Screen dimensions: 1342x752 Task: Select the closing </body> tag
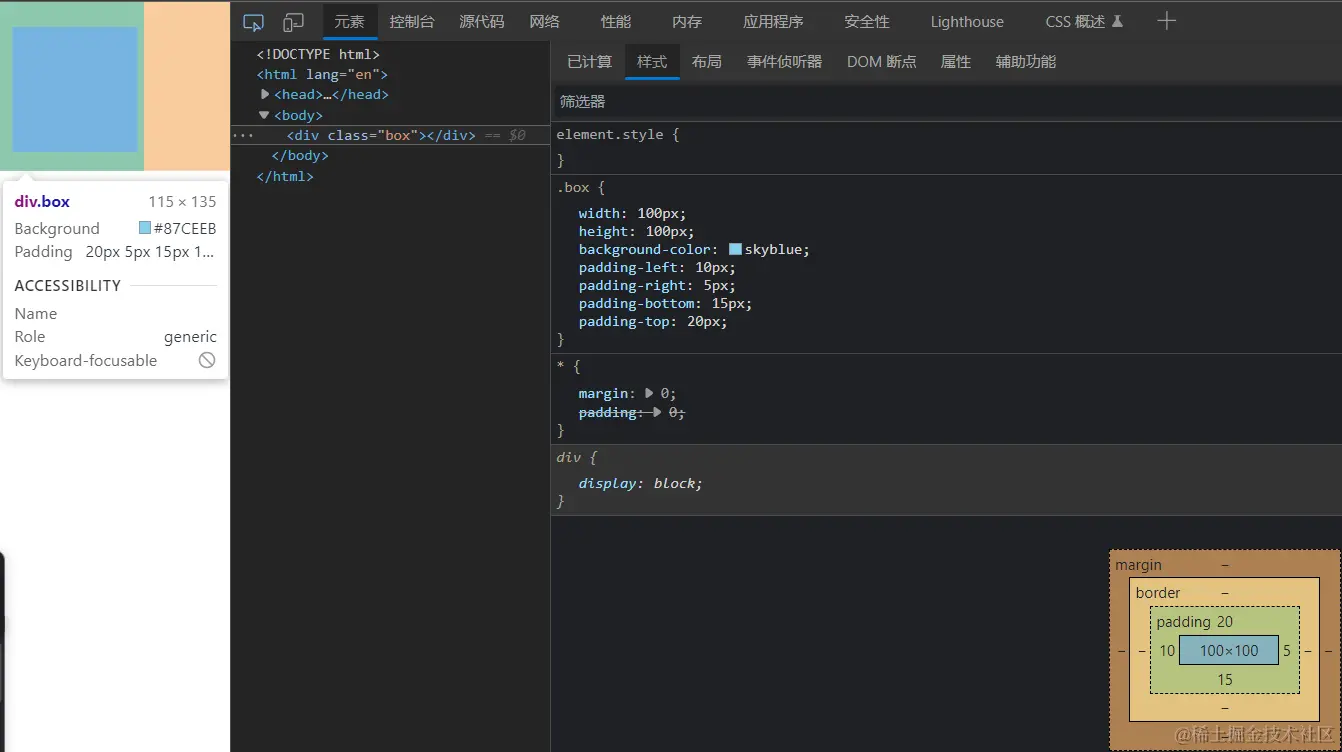pos(300,156)
